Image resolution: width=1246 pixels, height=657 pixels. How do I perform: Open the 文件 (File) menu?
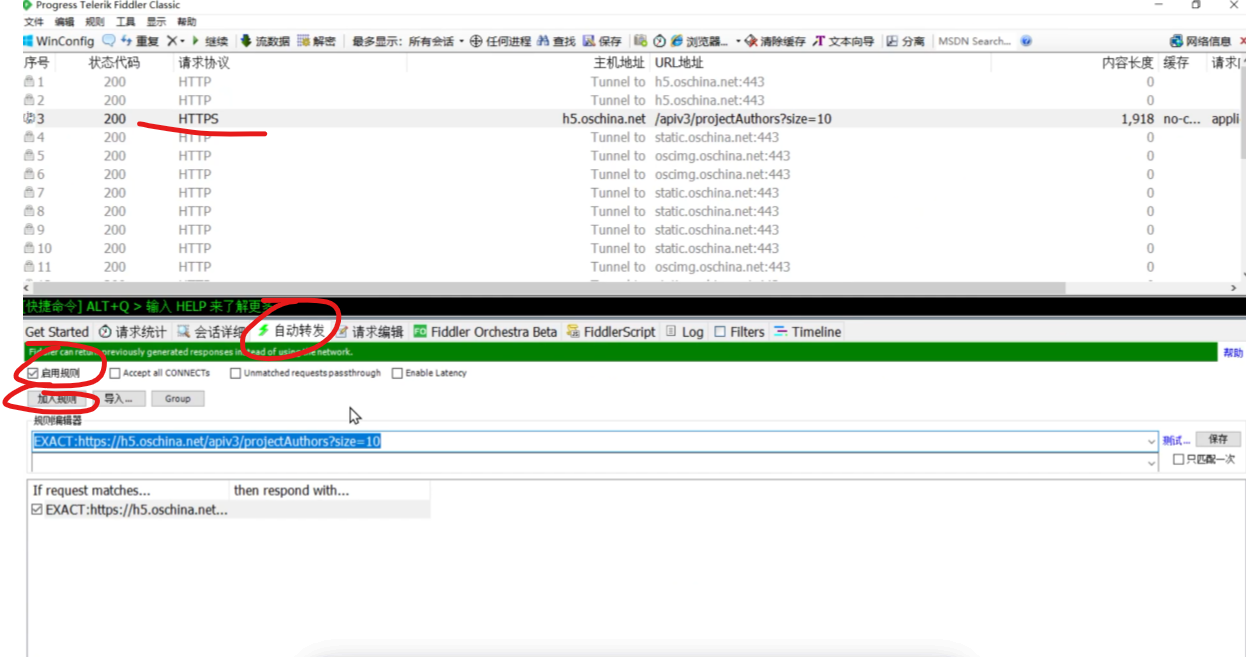[x=33, y=21]
